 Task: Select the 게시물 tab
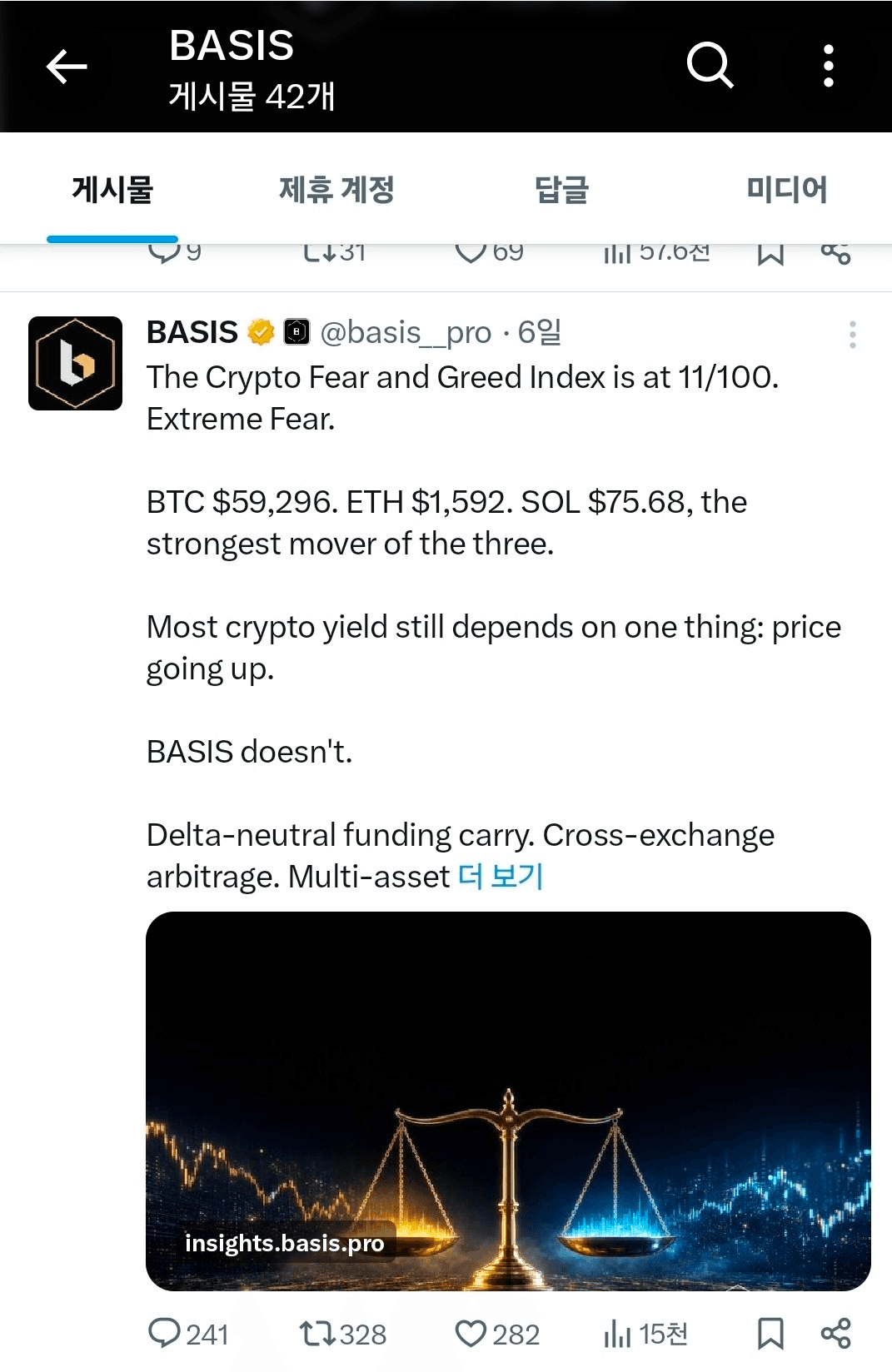pos(112,190)
